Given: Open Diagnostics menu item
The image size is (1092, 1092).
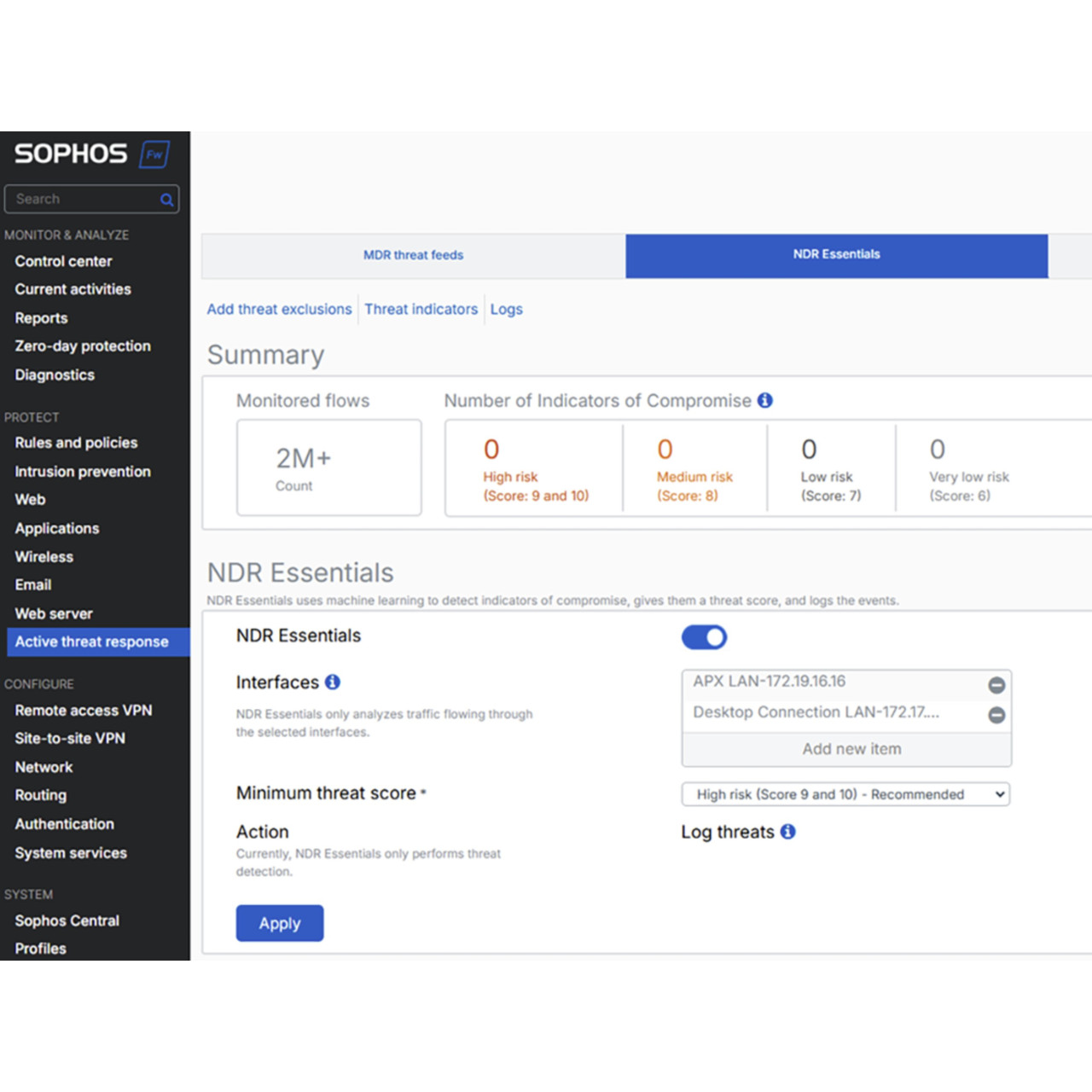Looking at the screenshot, I should pos(55,375).
